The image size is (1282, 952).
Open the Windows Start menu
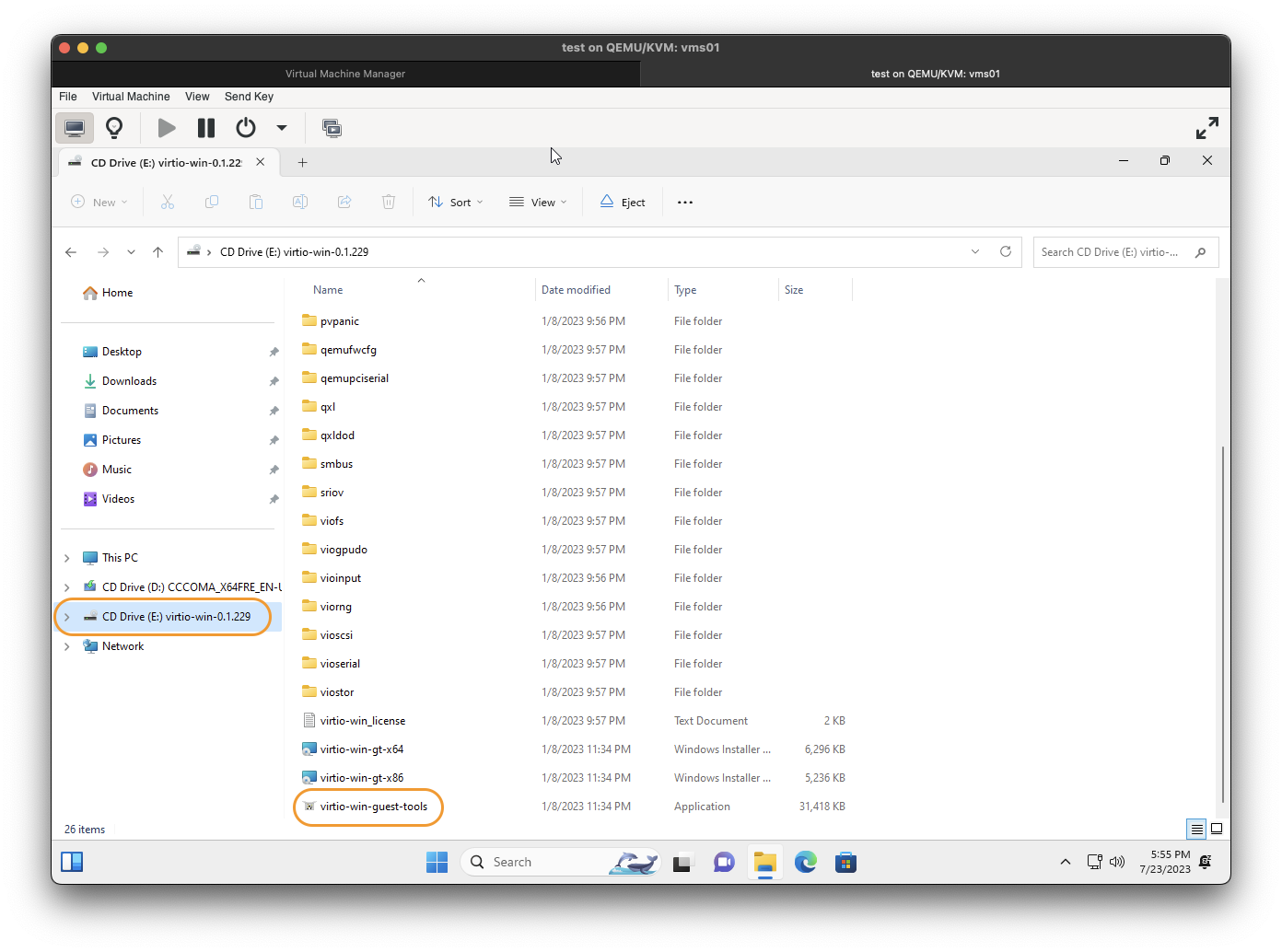[437, 863]
